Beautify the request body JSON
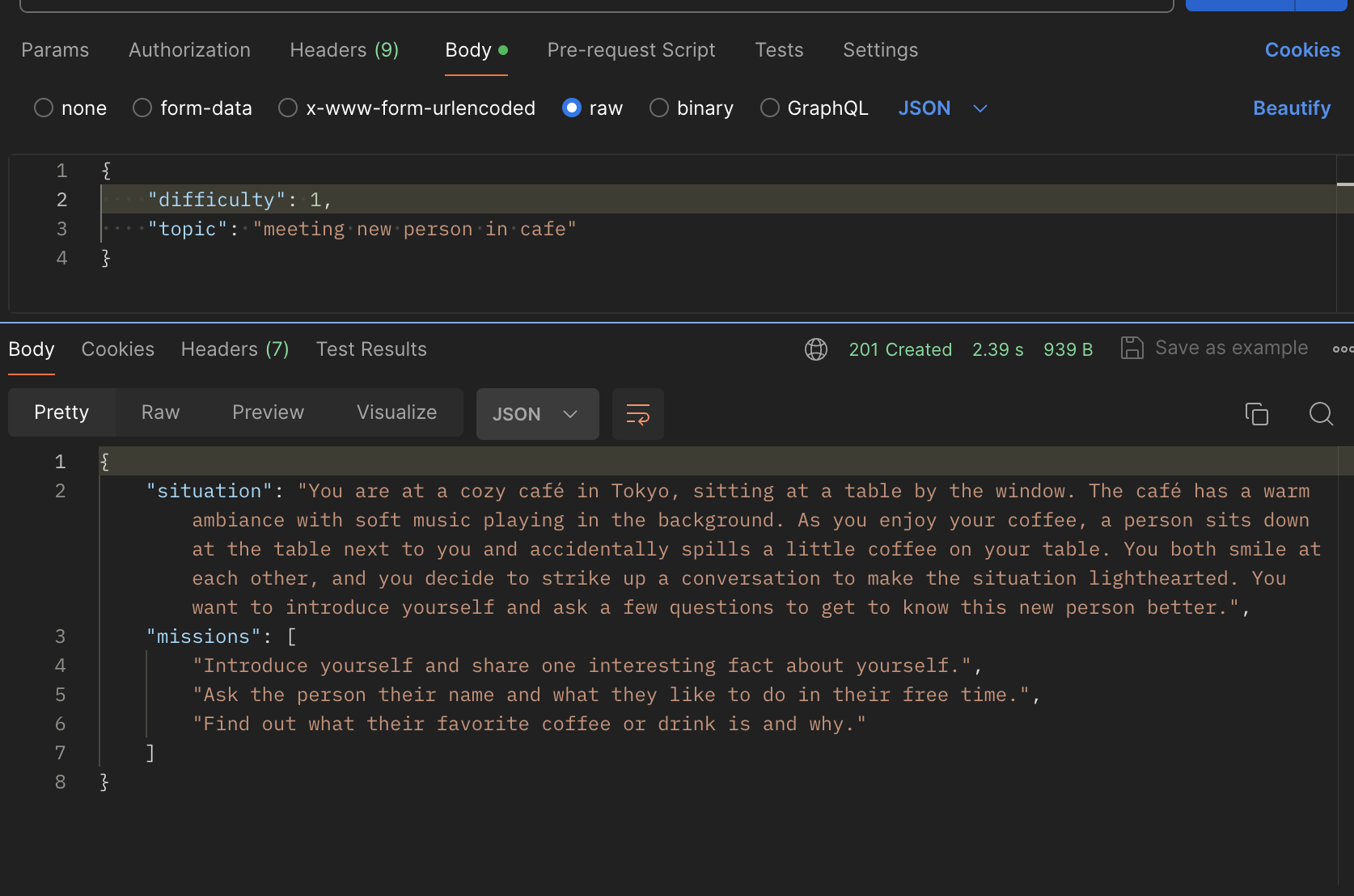The image size is (1354, 896). [x=1292, y=108]
